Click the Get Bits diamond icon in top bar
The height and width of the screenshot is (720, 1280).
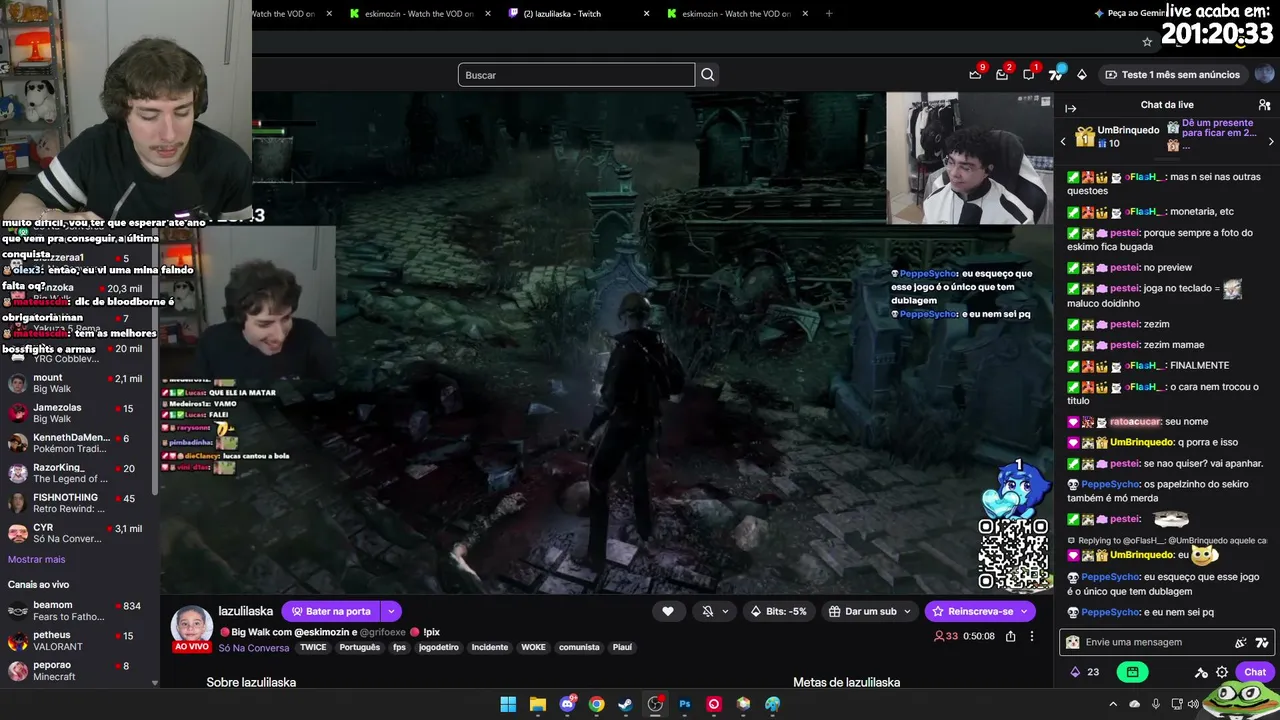[1081, 74]
